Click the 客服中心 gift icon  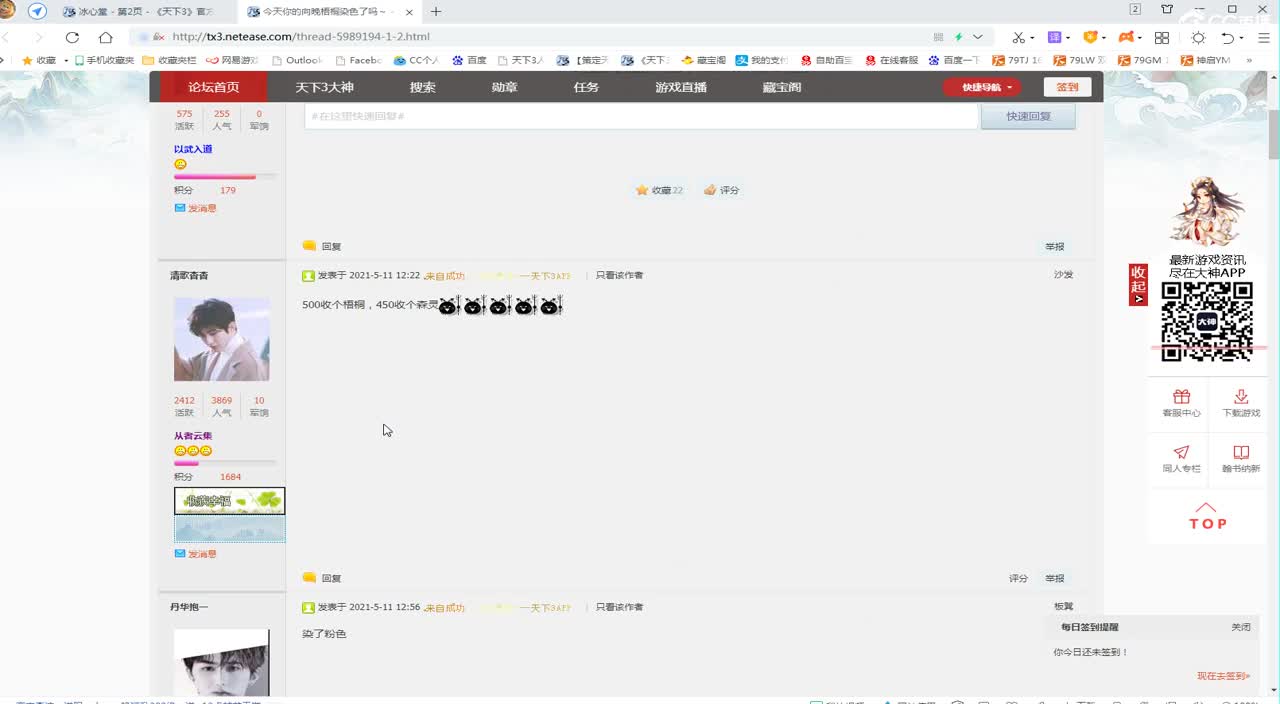(x=1181, y=398)
